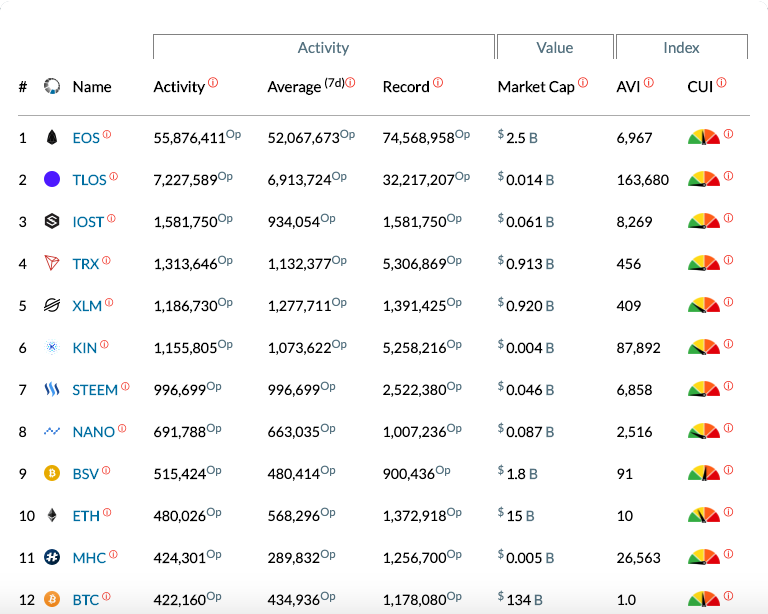Image resolution: width=768 pixels, height=614 pixels.
Task: Select the Activity group tab
Action: point(324,47)
